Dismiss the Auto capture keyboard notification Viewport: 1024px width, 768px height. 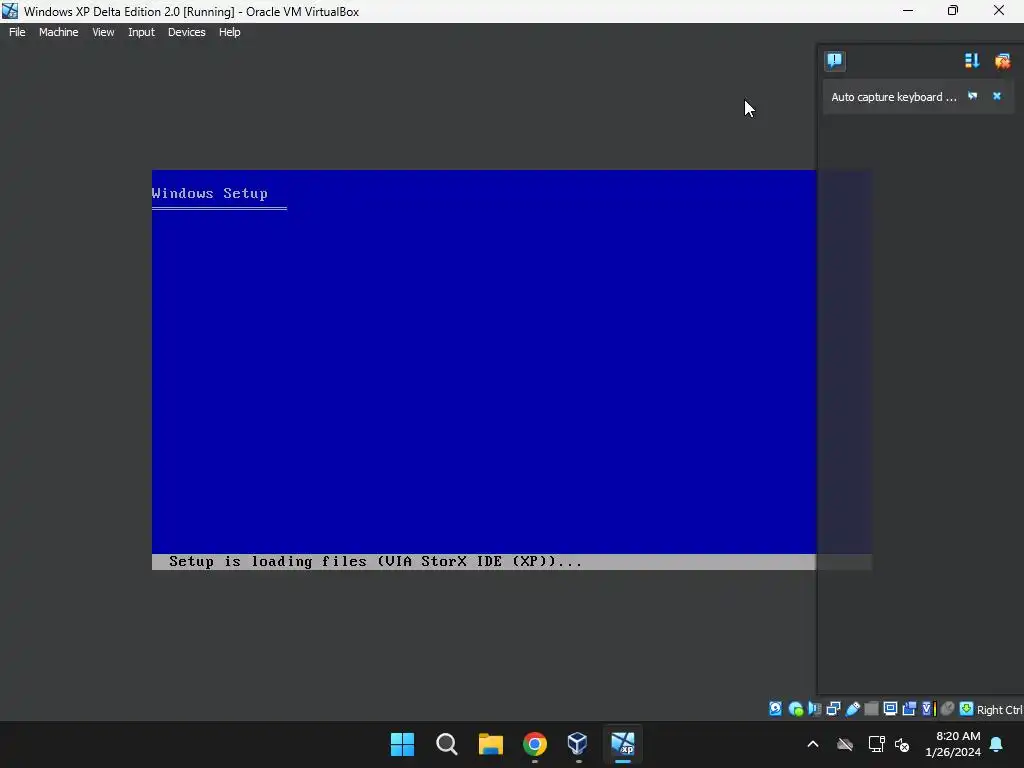pos(997,96)
